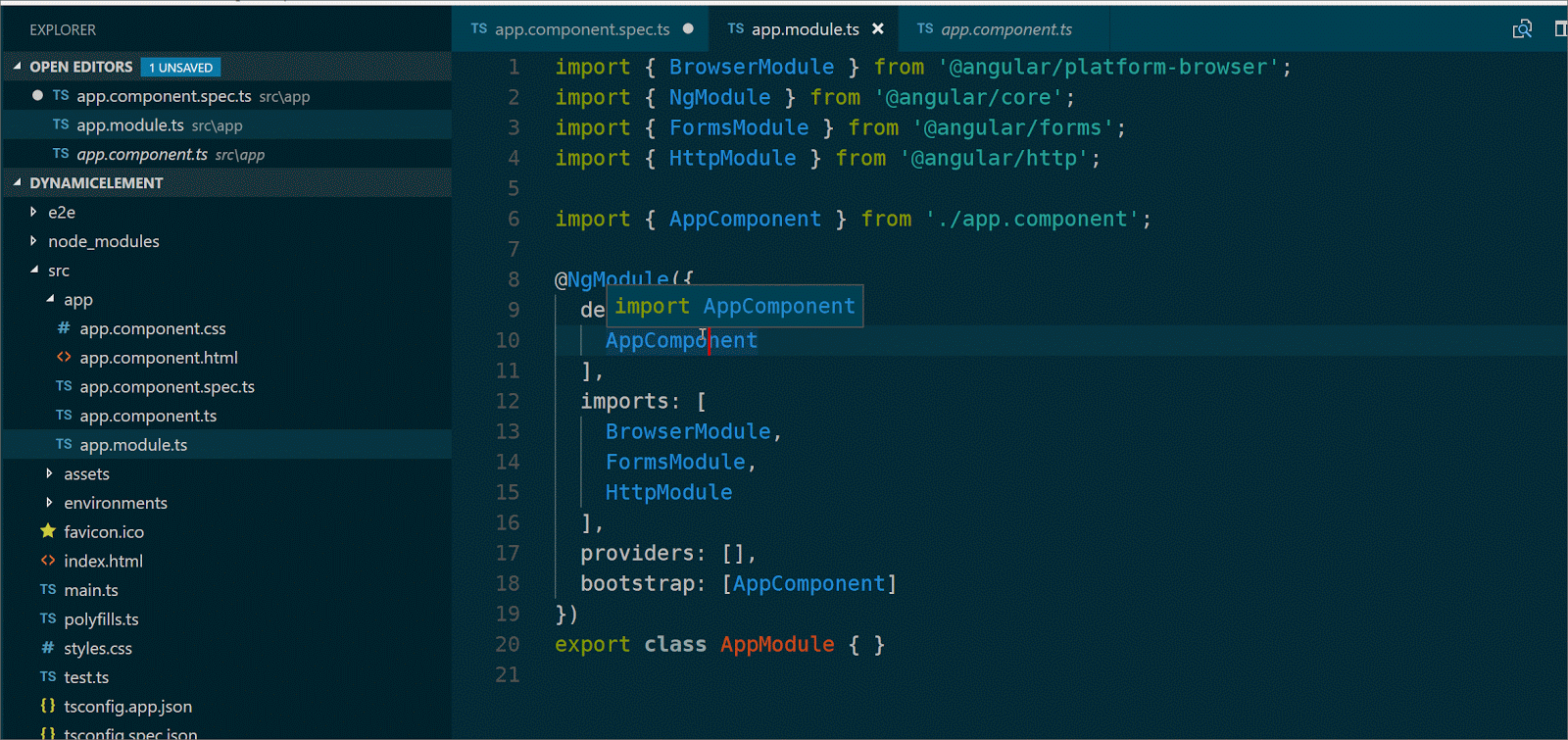The height and width of the screenshot is (740, 1568).
Task: Click line number 21 in the gutter
Action: pyautogui.click(x=508, y=674)
